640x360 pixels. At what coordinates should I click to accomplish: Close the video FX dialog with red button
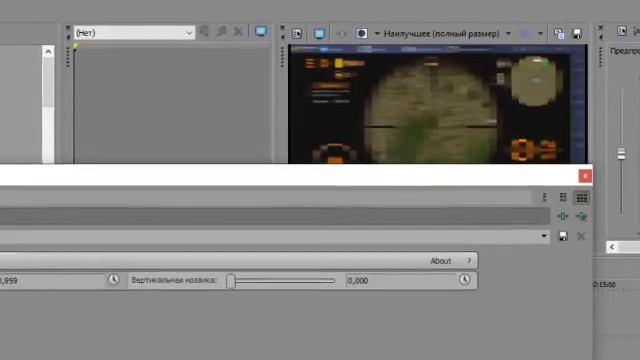(585, 176)
